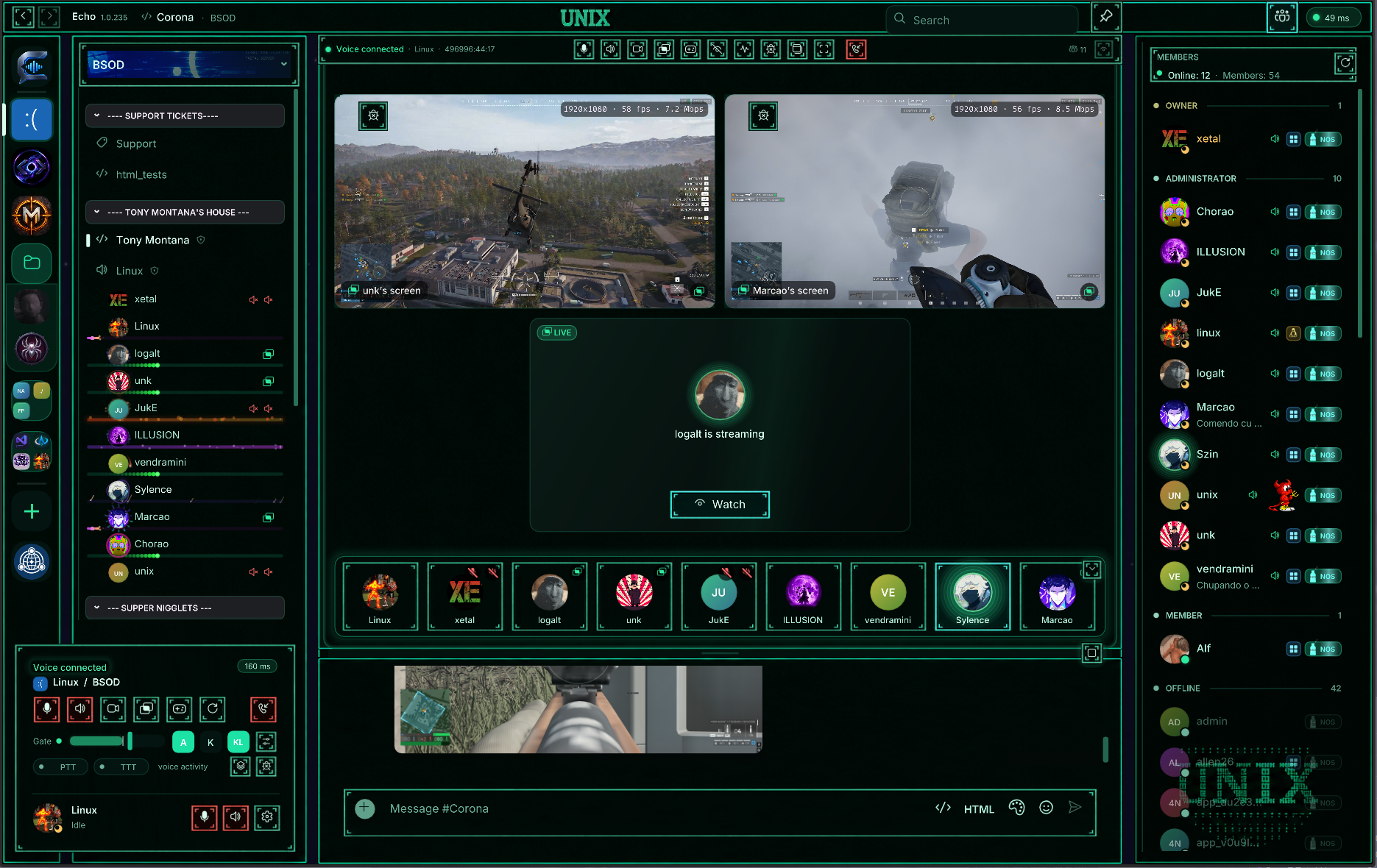Open emoji picker in message bar
Screen dimensions: 1377x868
(x=1046, y=808)
